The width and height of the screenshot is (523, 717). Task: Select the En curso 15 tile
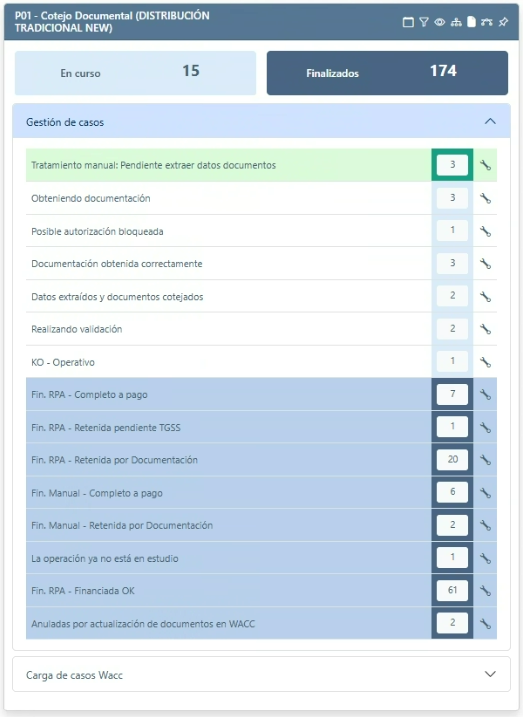[x=135, y=73]
